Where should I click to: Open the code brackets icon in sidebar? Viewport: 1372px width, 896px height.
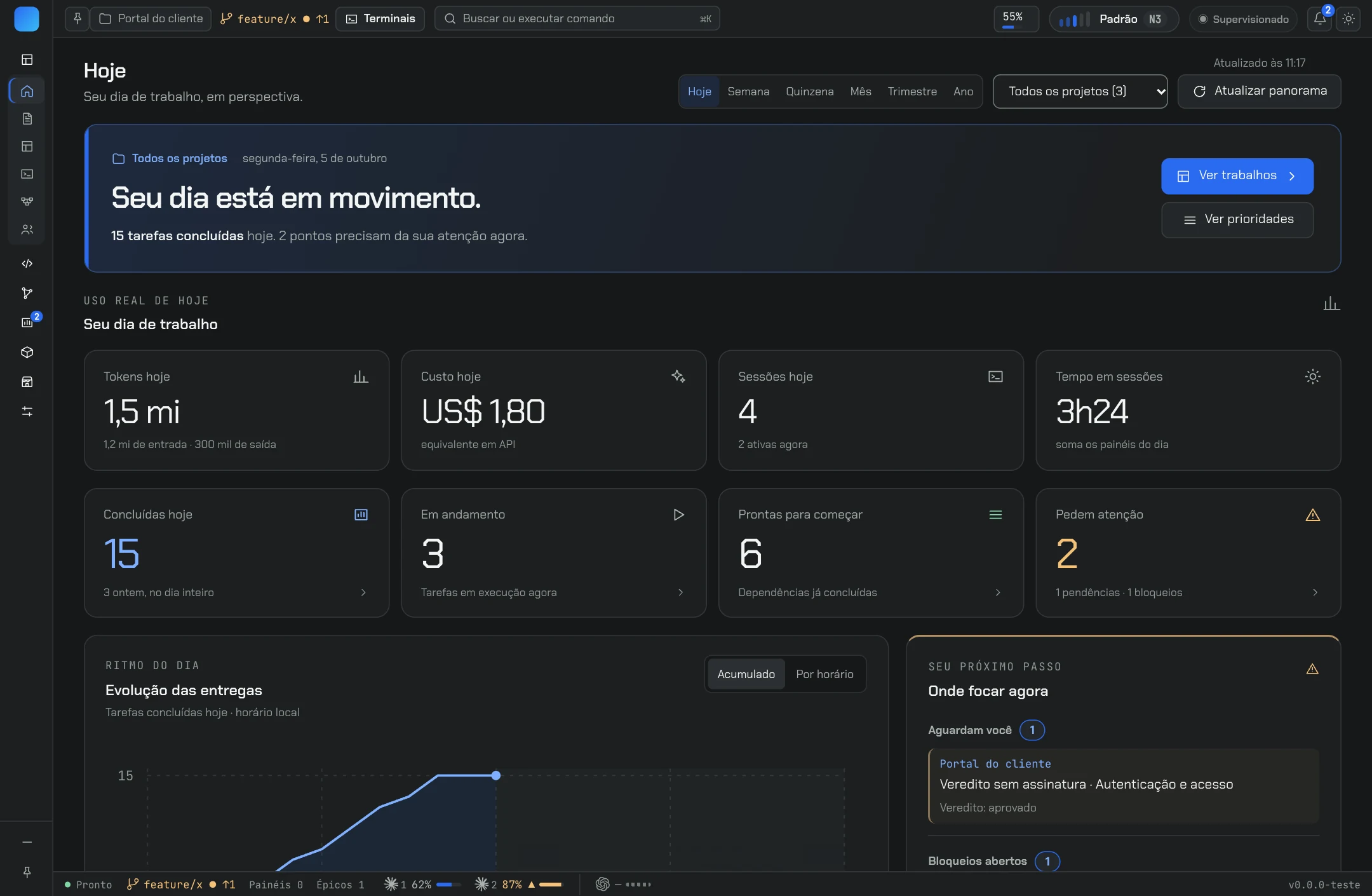coord(27,264)
